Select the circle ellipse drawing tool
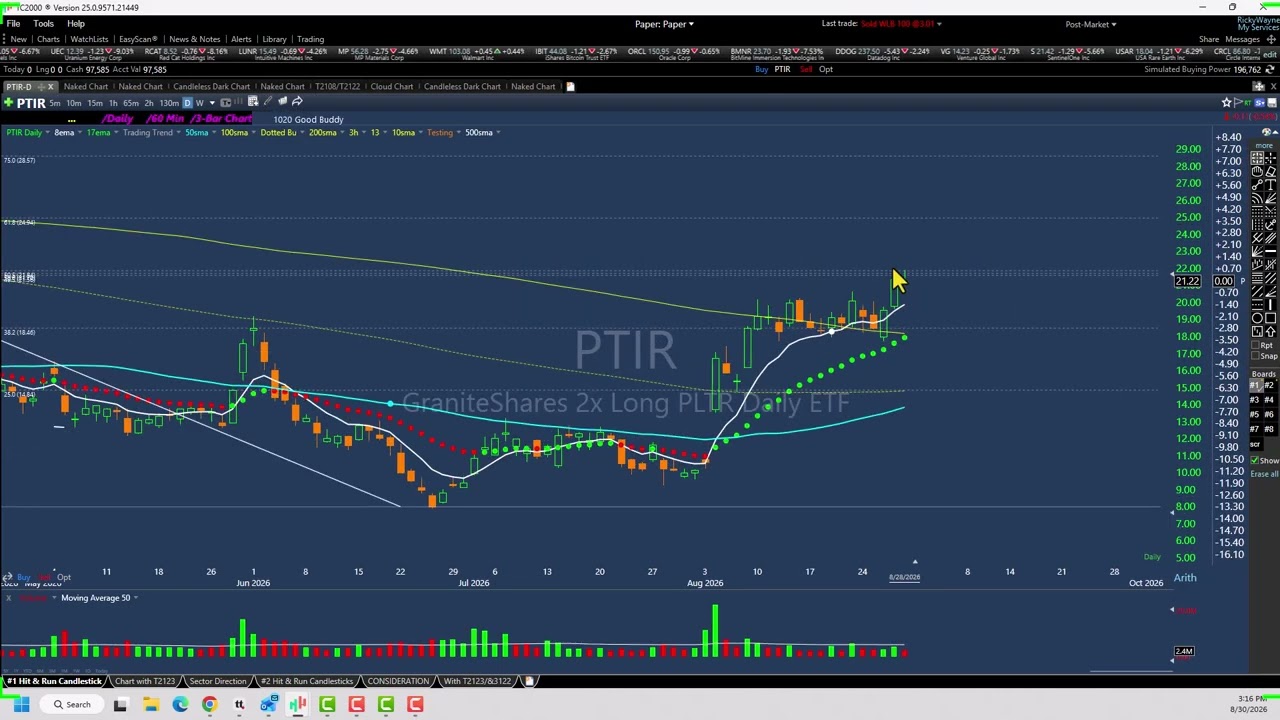Viewport: 1280px width, 720px height. (x=1257, y=318)
